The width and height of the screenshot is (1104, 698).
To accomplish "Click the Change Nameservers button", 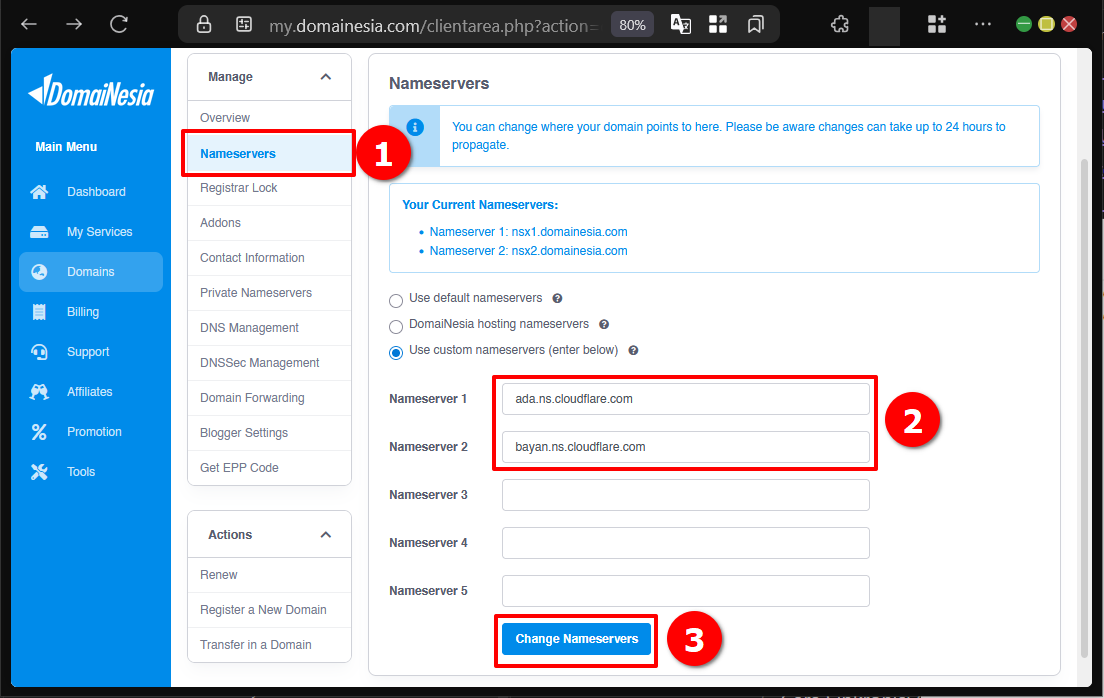I will click(576, 639).
